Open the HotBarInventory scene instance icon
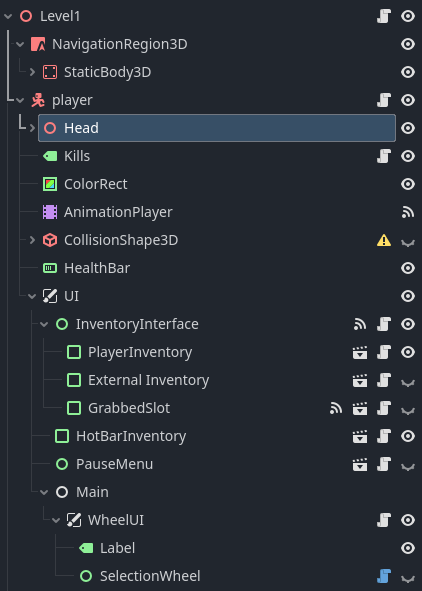 pyautogui.click(x=360, y=436)
